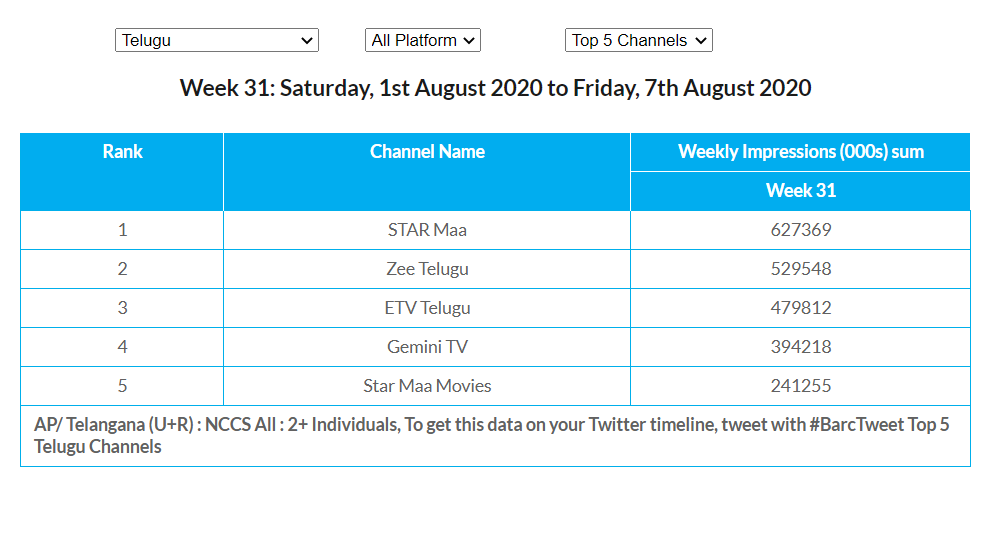
Task: Click the 479812 impressions cell
Action: coord(800,308)
